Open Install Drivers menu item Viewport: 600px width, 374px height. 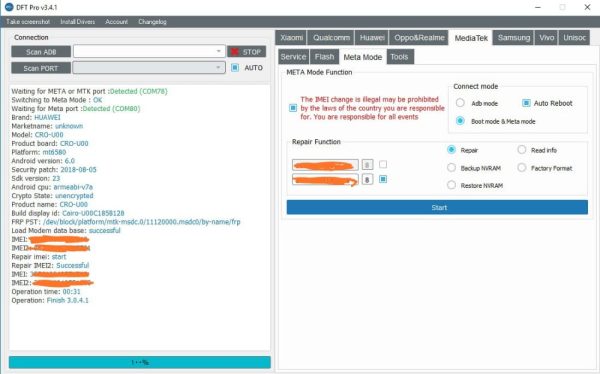78,22
